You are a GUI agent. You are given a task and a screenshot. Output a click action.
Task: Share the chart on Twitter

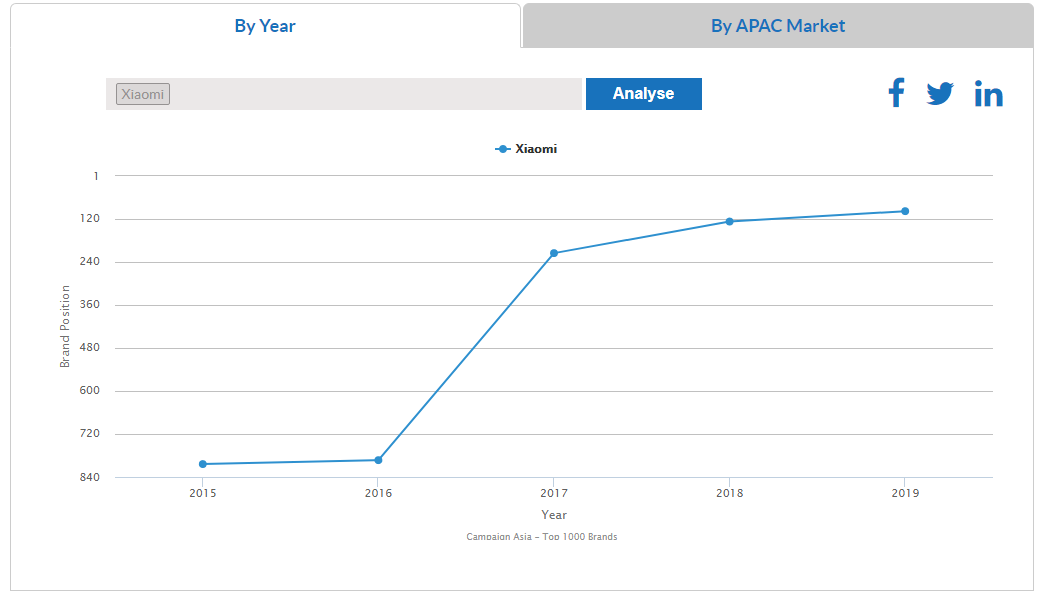pos(940,94)
